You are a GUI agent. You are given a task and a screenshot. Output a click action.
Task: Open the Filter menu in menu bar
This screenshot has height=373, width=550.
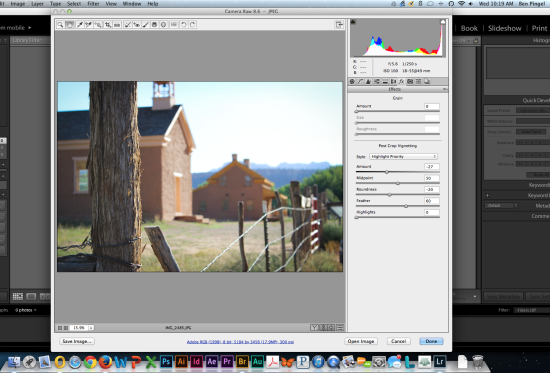(x=93, y=4)
